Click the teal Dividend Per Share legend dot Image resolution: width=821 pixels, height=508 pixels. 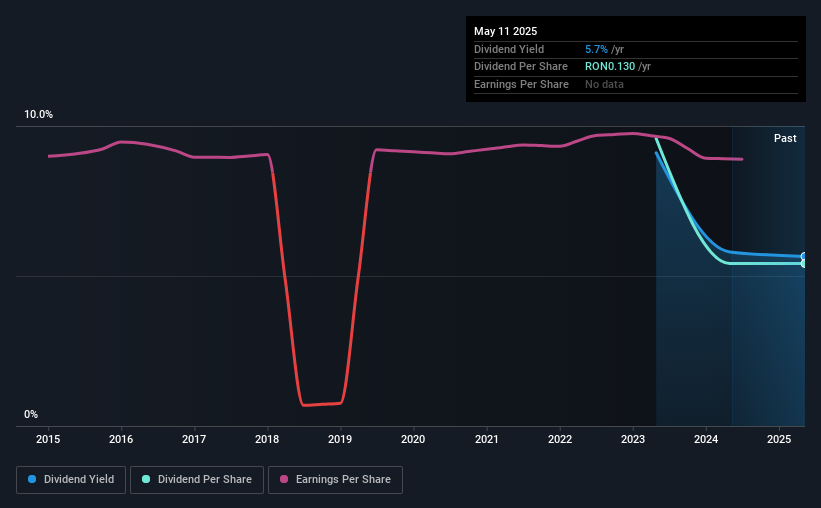tap(146, 479)
